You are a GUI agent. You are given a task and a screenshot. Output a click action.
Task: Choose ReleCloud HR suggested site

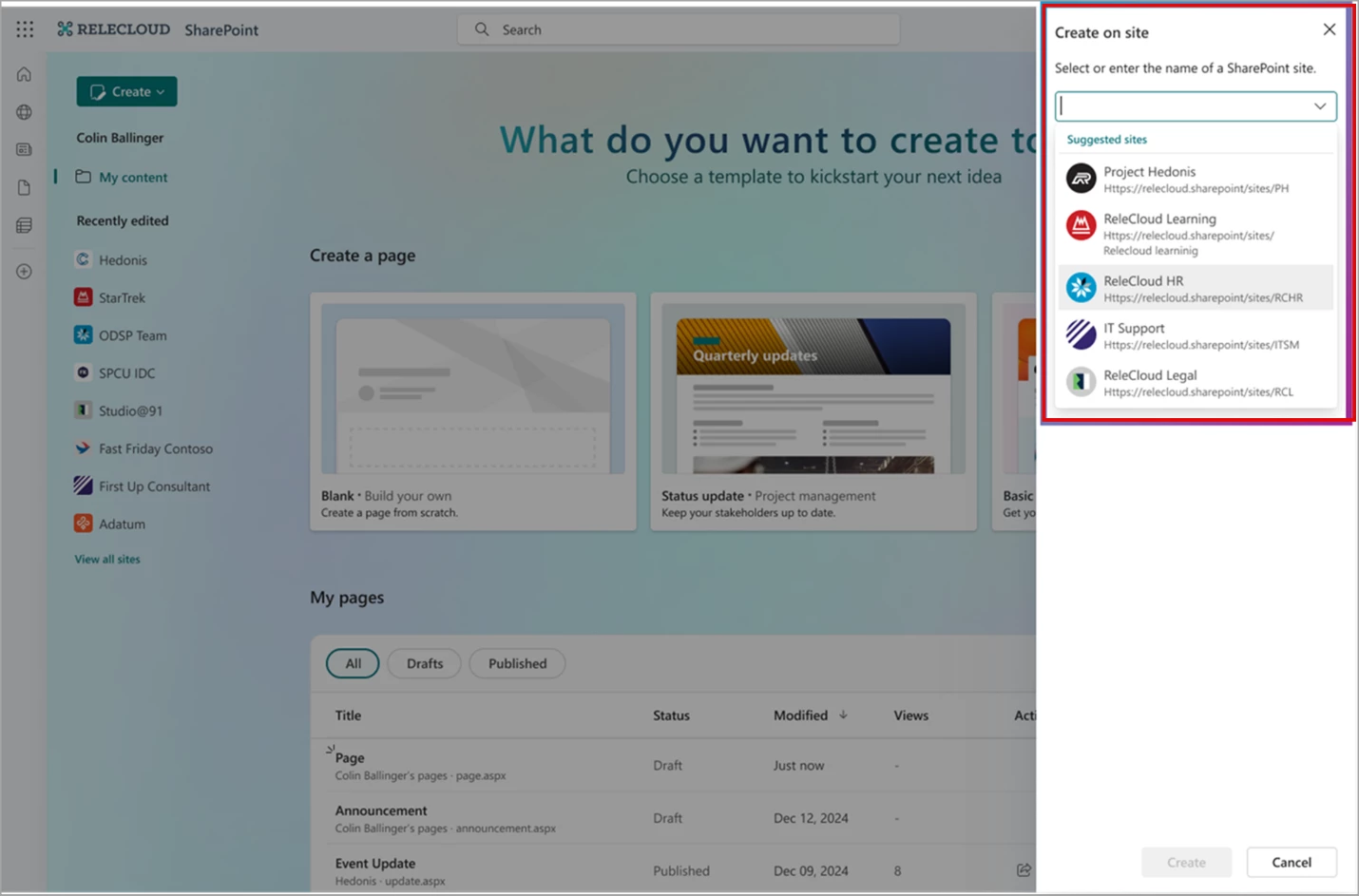click(x=1196, y=288)
